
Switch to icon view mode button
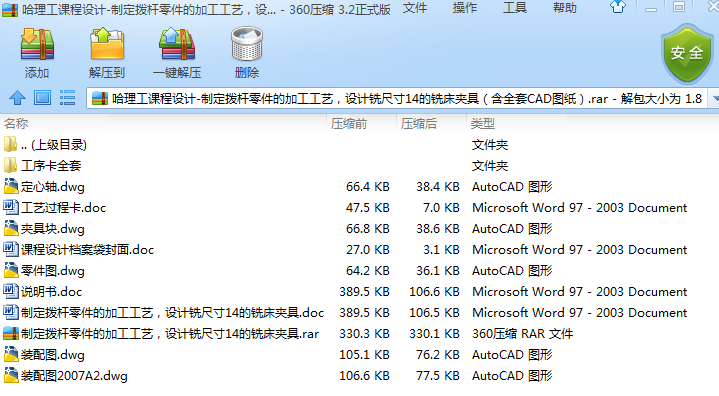[x=42, y=98]
